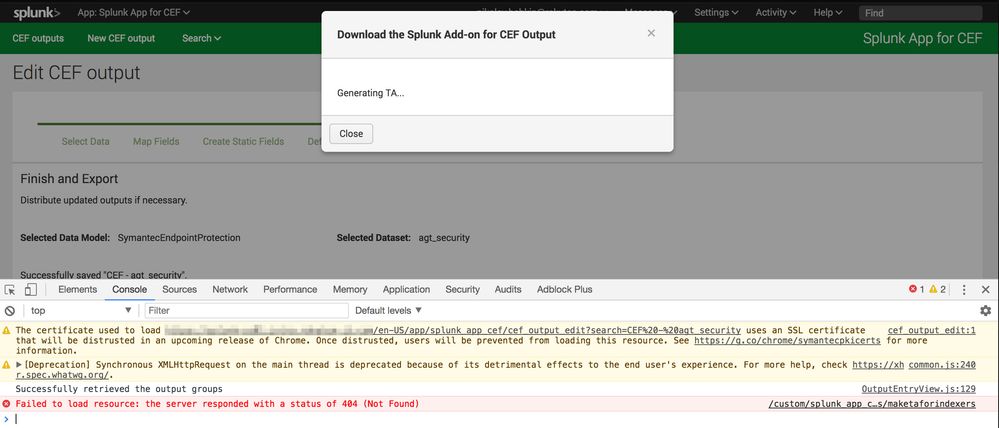
Task: Close the DevTools panel
Action: pos(985,290)
